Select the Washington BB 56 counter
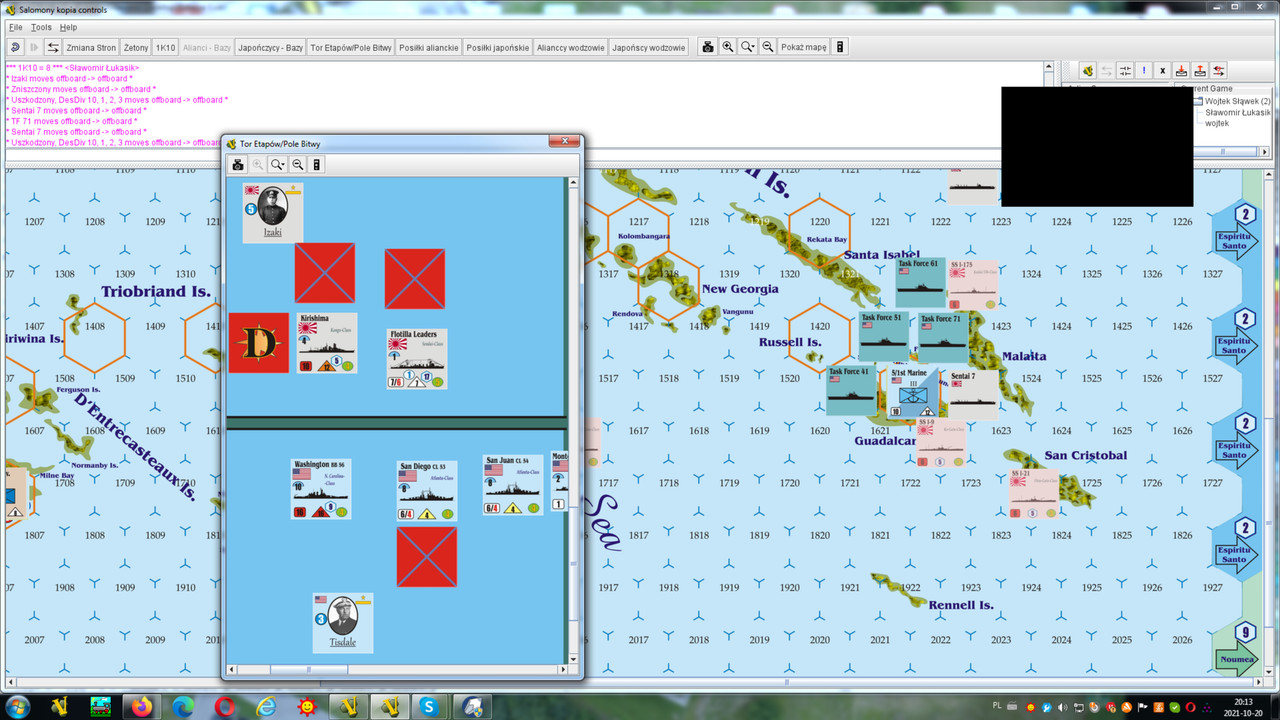This screenshot has height=720, width=1280. point(321,489)
